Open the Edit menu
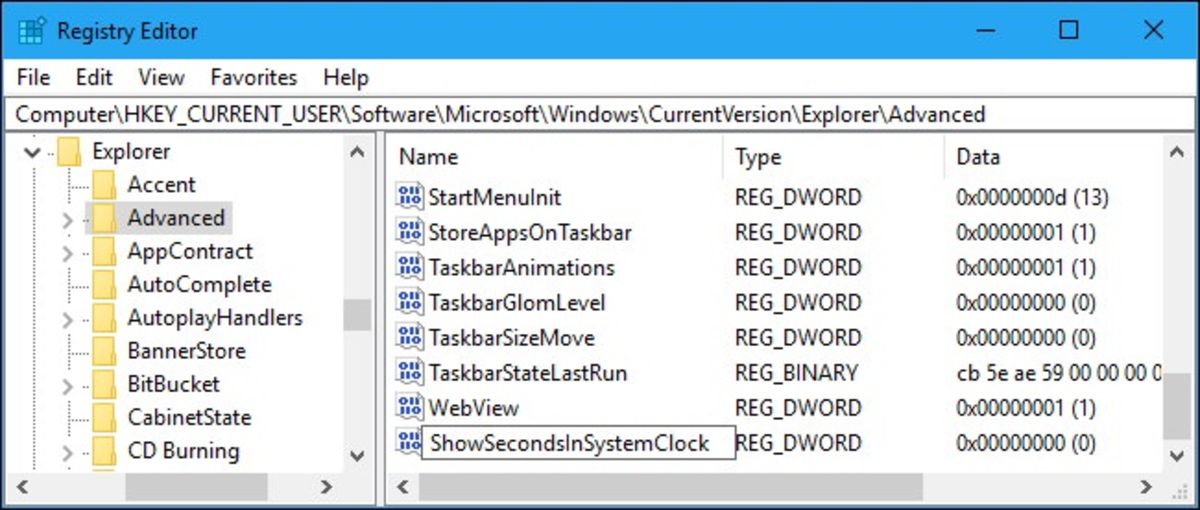The height and width of the screenshot is (510, 1200). coord(95,77)
